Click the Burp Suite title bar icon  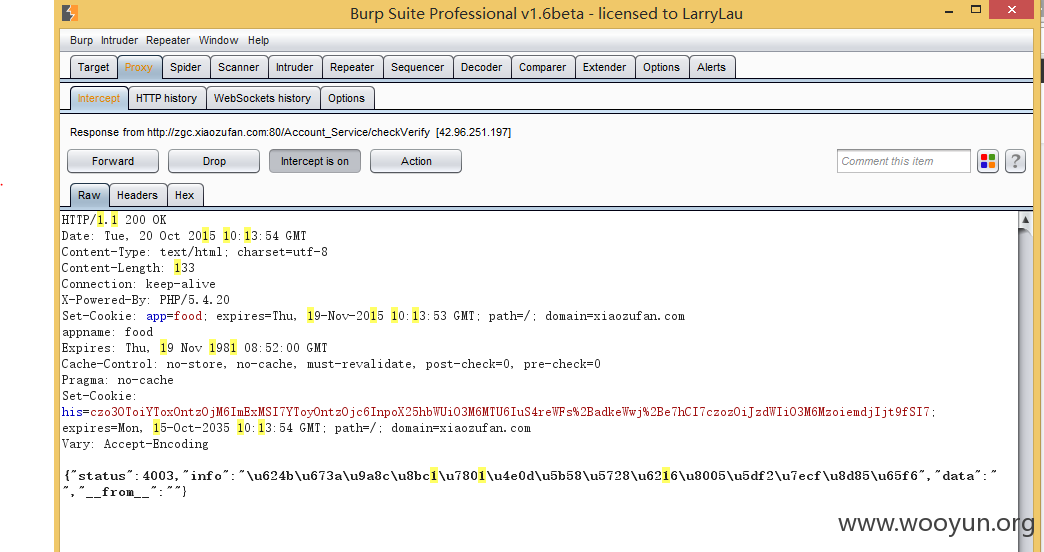point(70,13)
